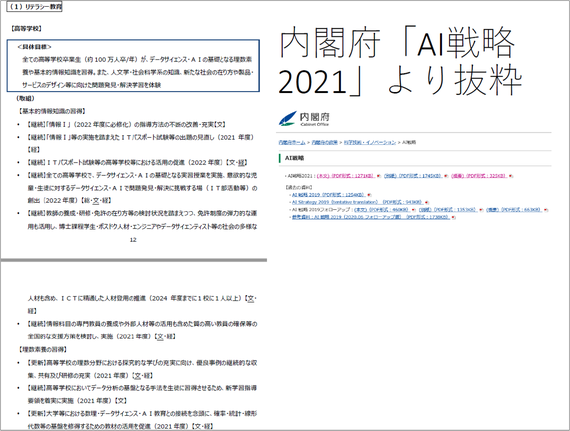Click the AI戦略 page heading

point(294,158)
